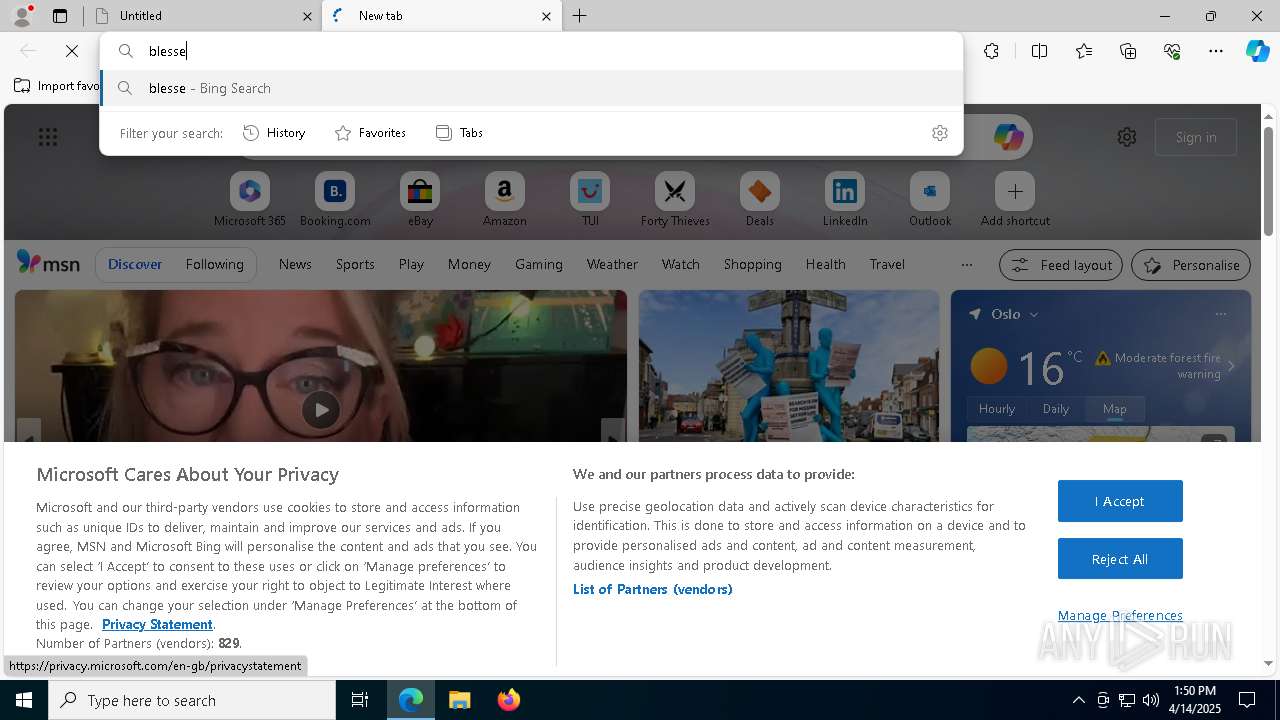
Task: Open page settings gear icon
Action: (1127, 137)
